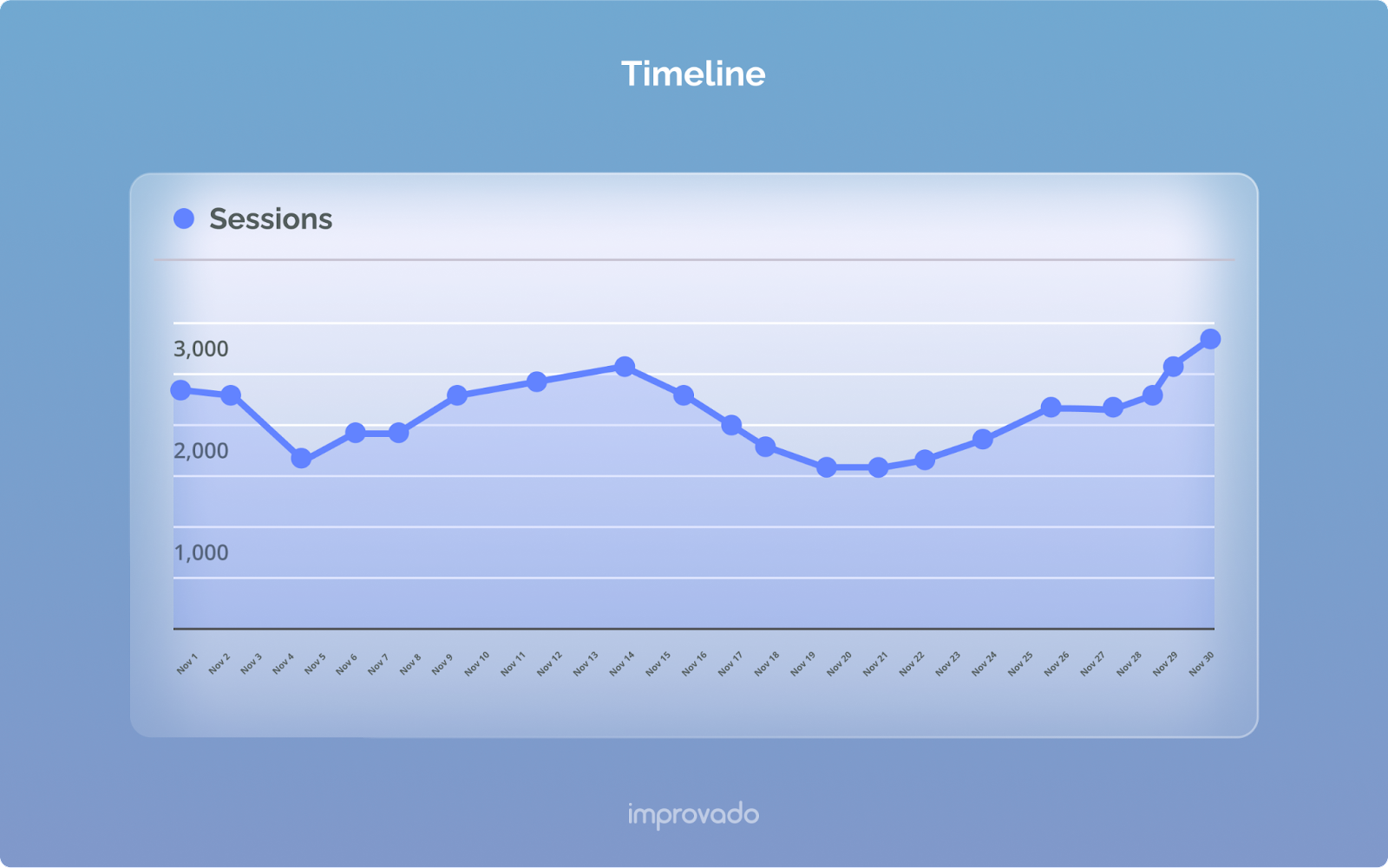Click the Nov 7 axis label
The height and width of the screenshot is (868, 1388).
pyautogui.click(x=378, y=663)
